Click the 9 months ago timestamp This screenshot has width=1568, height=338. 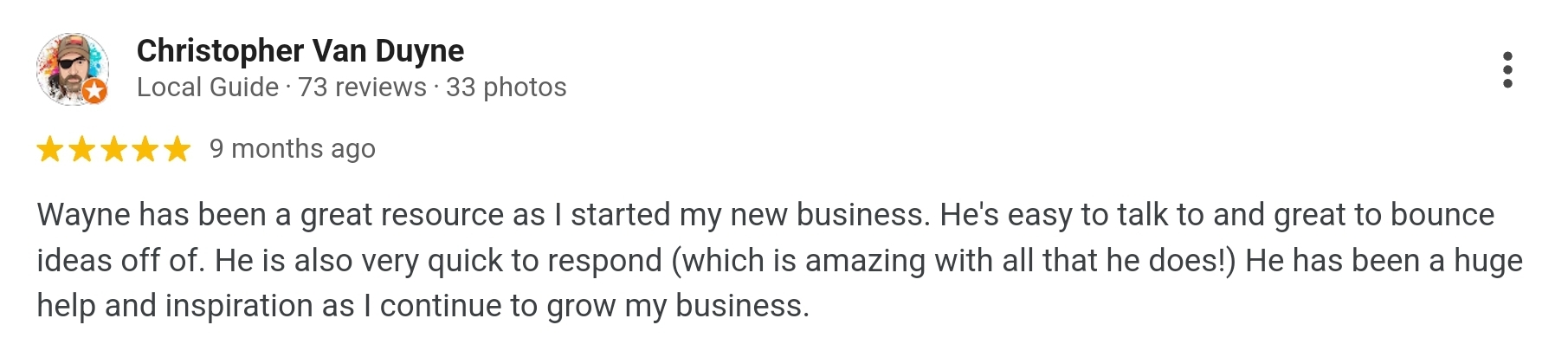(x=293, y=149)
